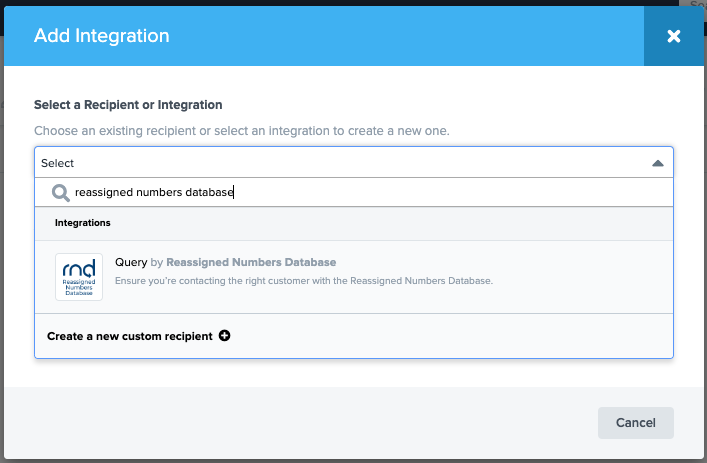Click the word 'by' in the Query result

click(156, 262)
